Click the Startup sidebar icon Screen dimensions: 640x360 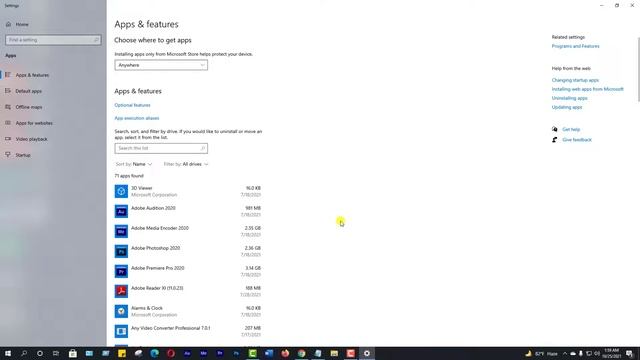pyautogui.click(x=8, y=155)
